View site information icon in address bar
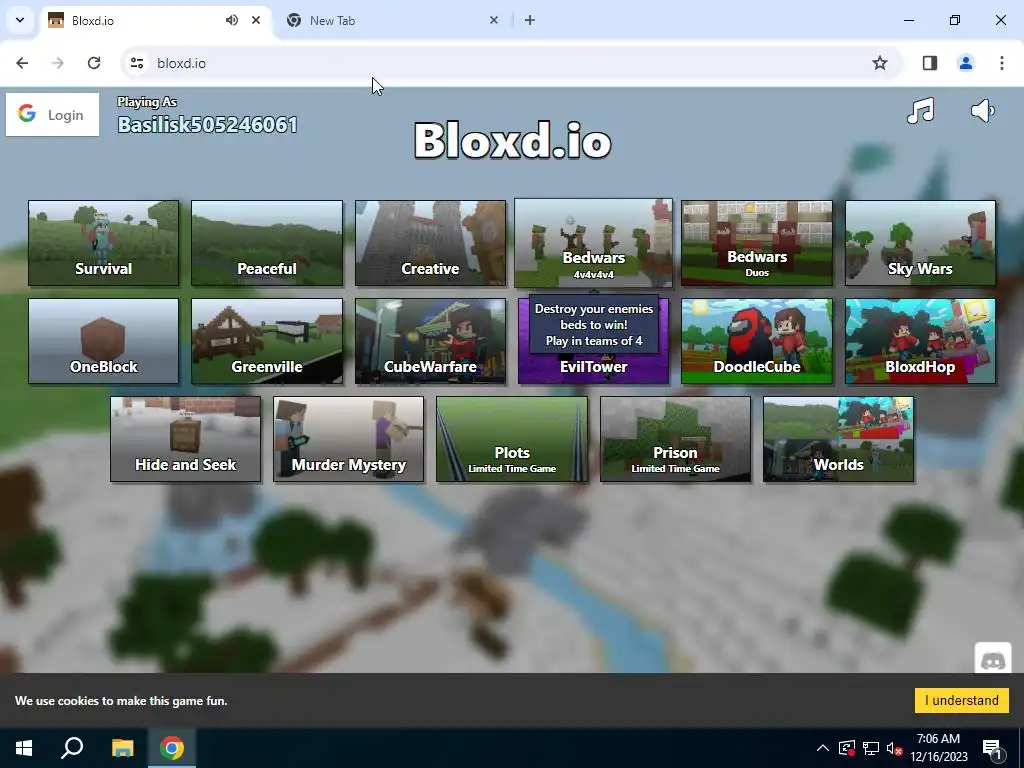This screenshot has height=768, width=1024. pos(137,63)
